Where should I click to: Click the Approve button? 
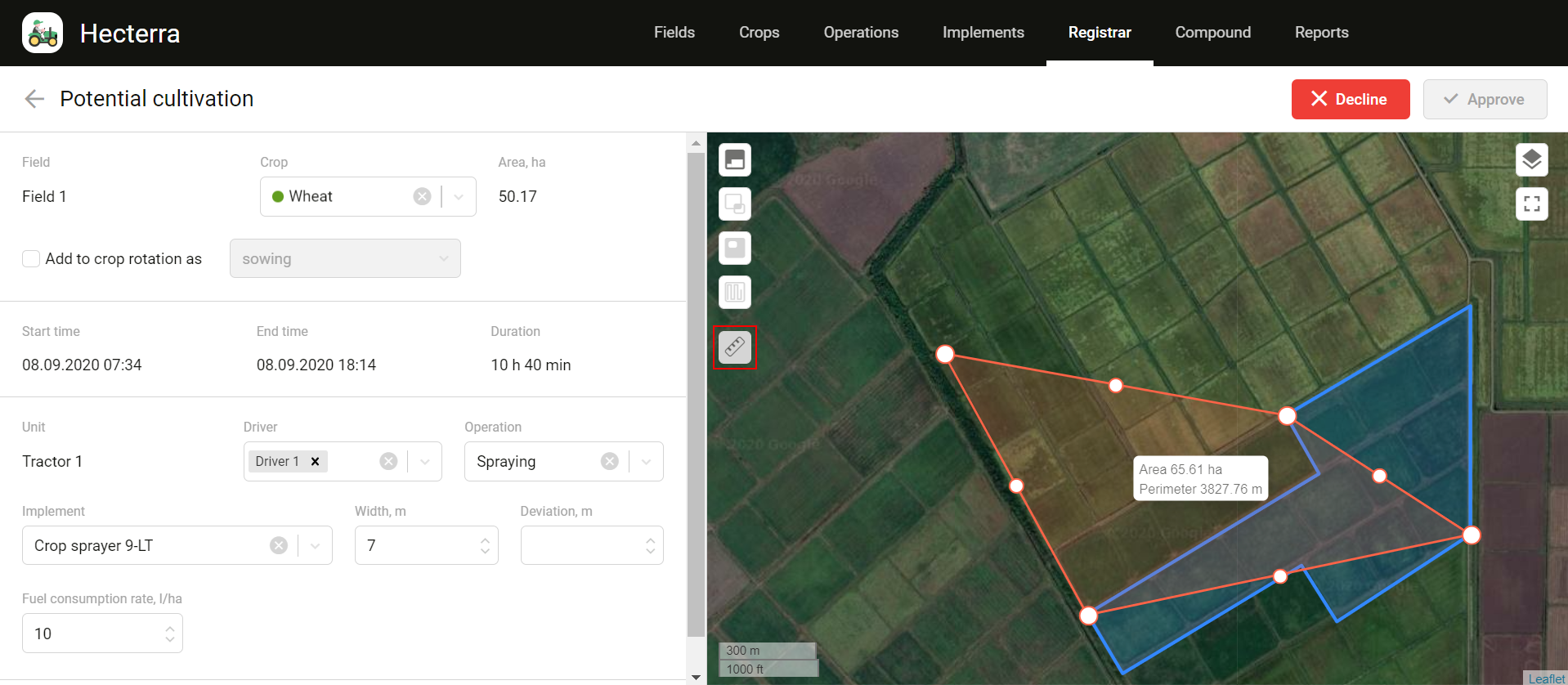1485,99
